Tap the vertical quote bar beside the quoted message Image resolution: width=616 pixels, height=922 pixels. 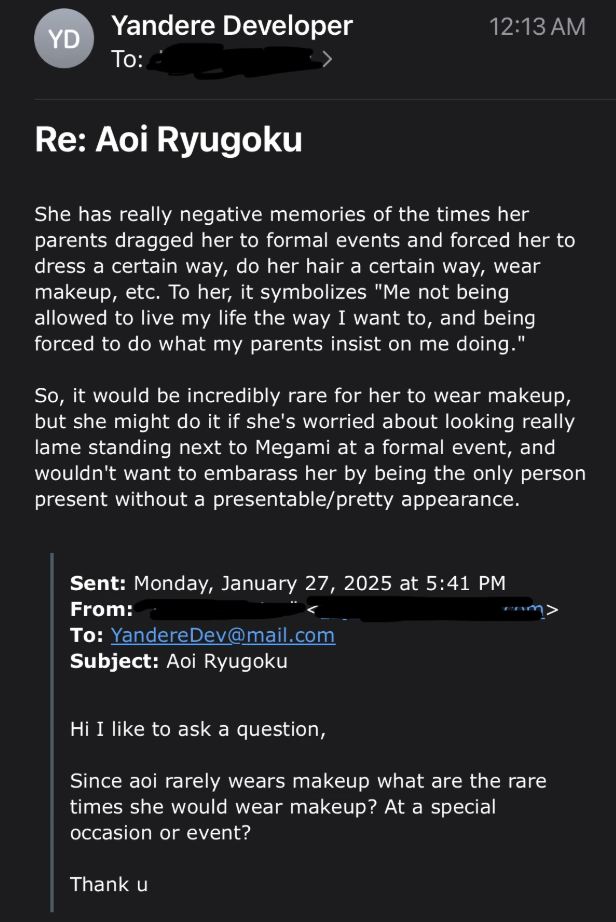click(51, 730)
